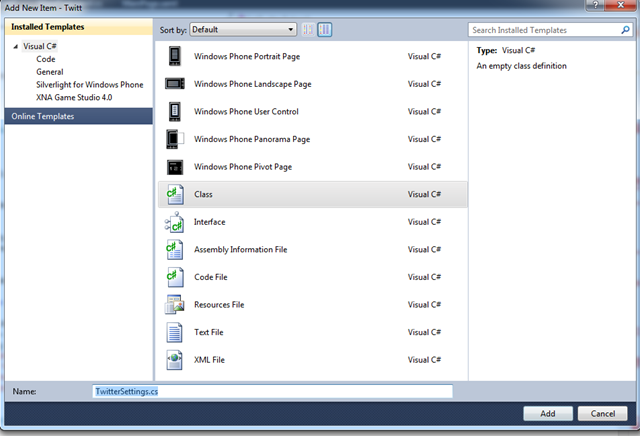This screenshot has width=640, height=436.
Task: Select the Class template label
Action: coord(203,194)
